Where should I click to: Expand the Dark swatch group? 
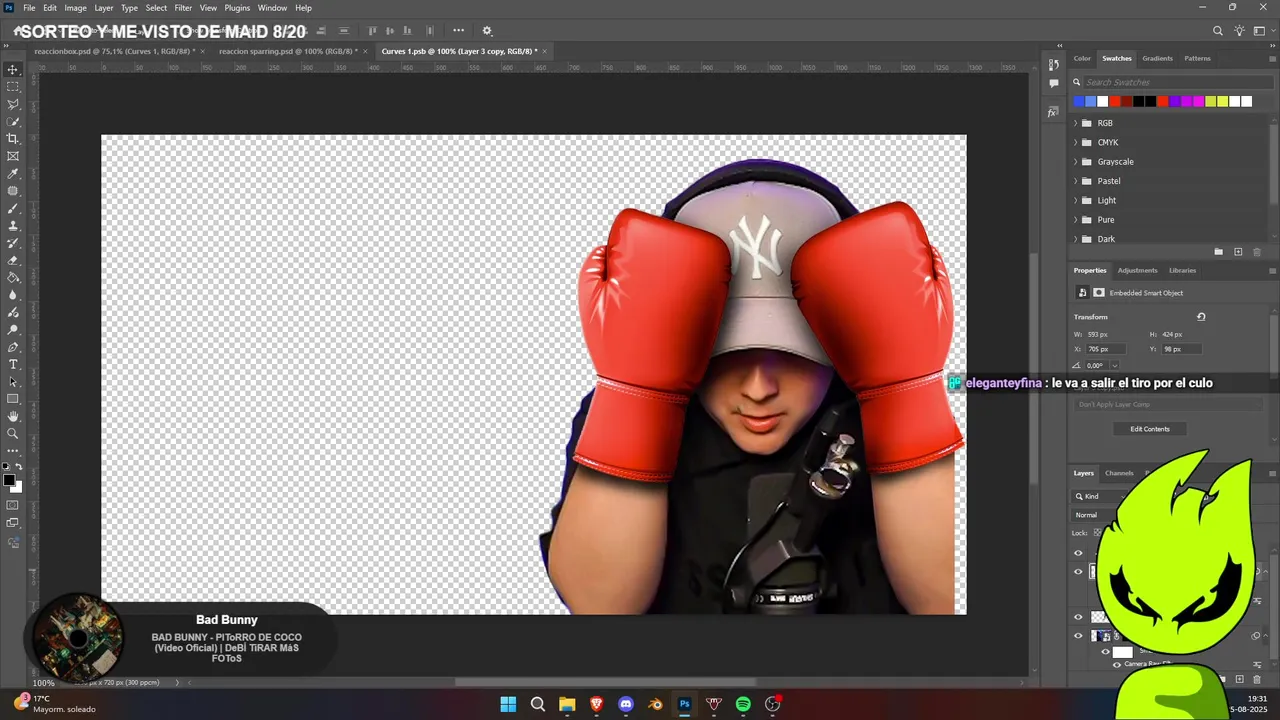[x=1076, y=239]
